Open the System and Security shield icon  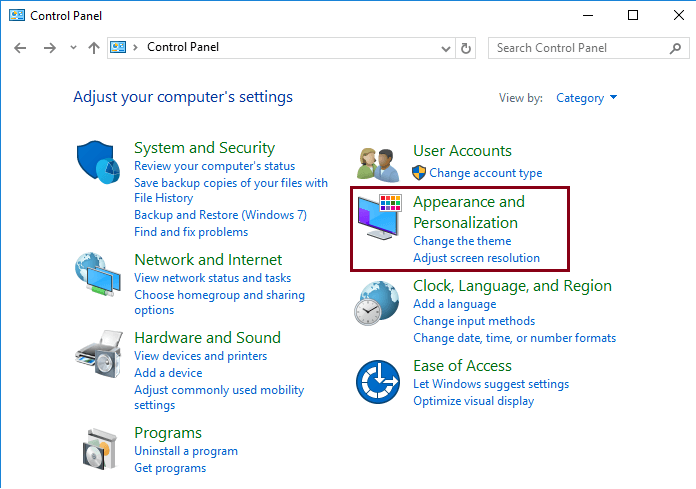point(98,162)
